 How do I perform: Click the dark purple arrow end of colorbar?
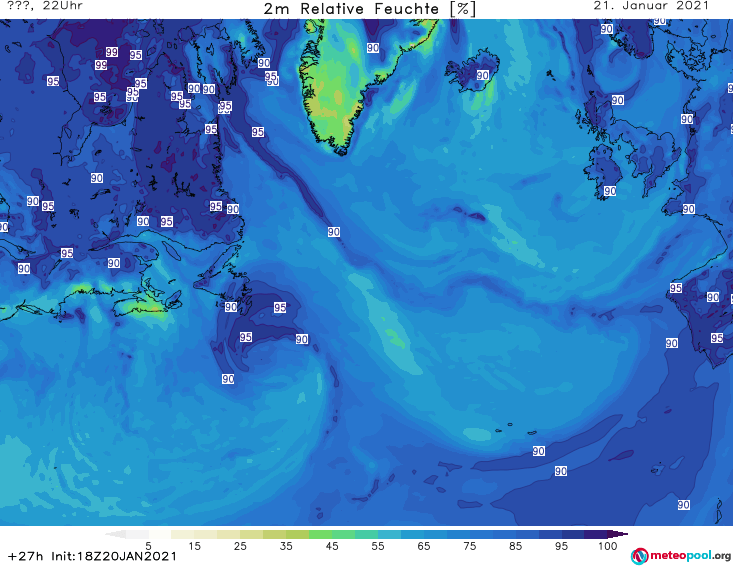620,534
